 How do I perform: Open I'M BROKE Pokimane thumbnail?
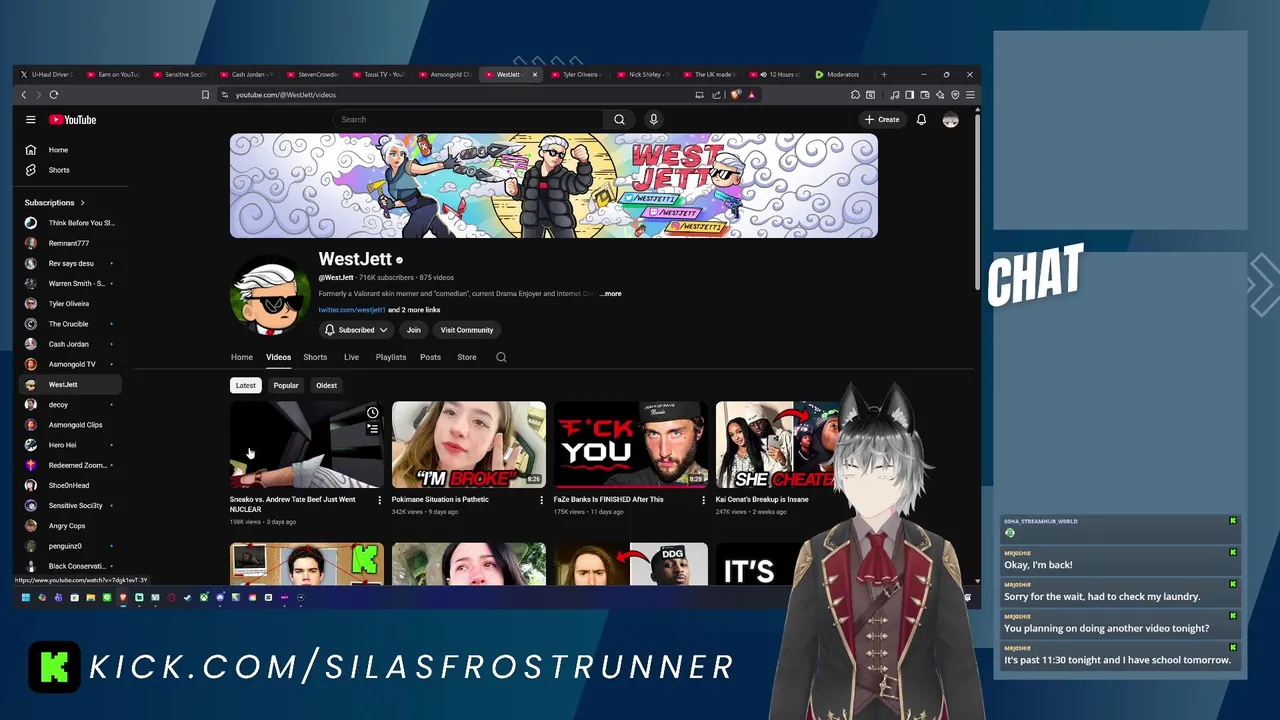click(x=469, y=445)
